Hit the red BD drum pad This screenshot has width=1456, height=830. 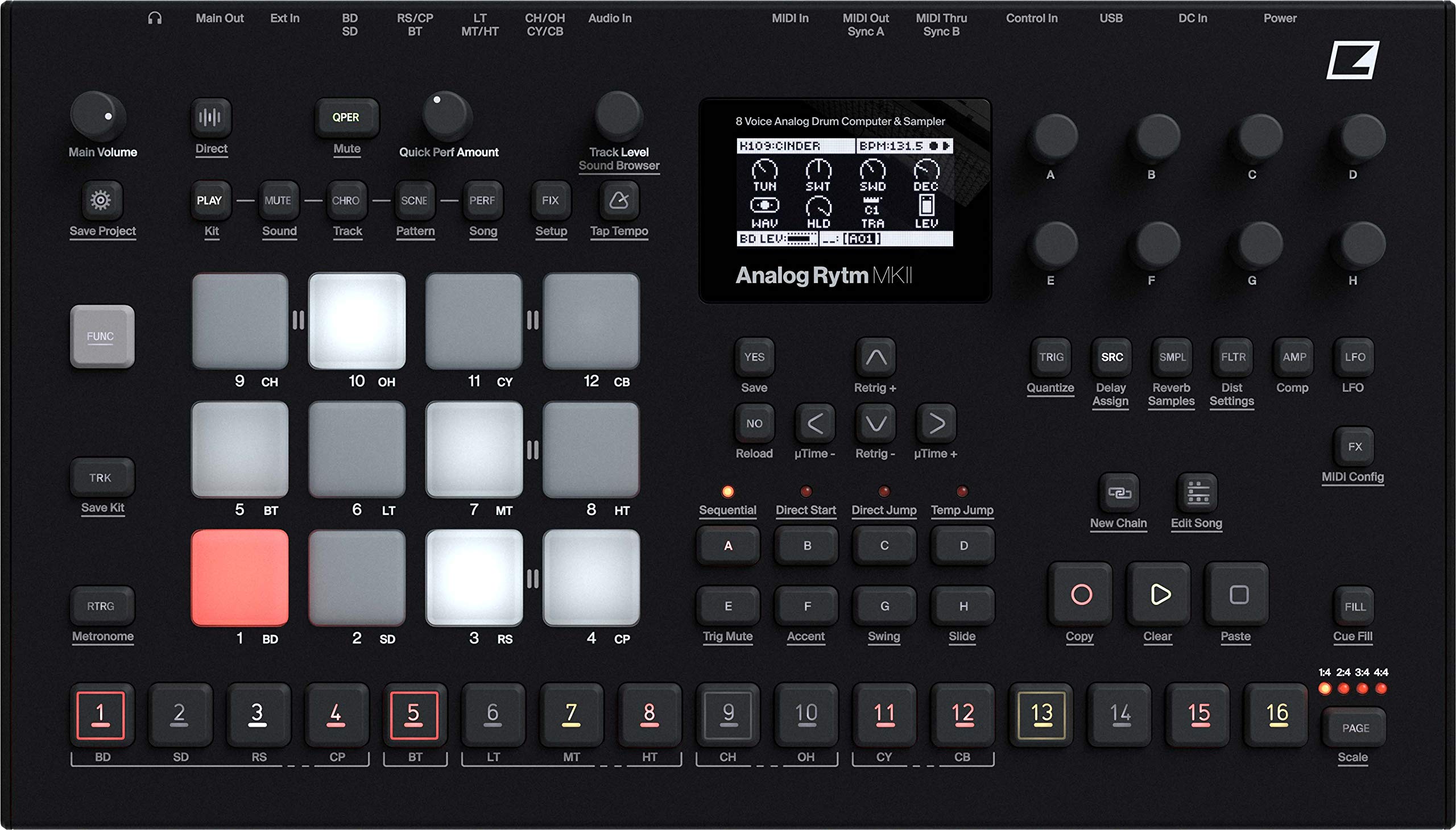(240, 579)
